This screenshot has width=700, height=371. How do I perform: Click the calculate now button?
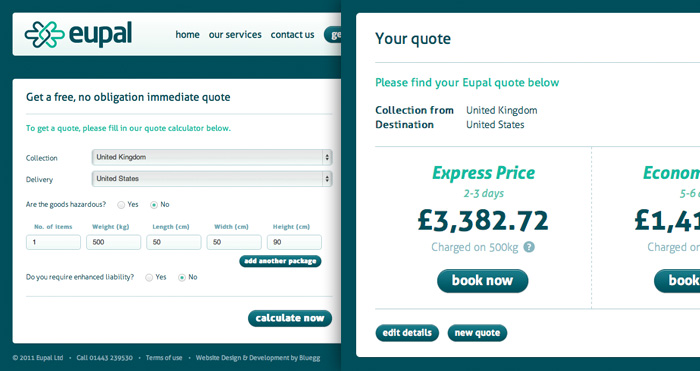tap(290, 318)
